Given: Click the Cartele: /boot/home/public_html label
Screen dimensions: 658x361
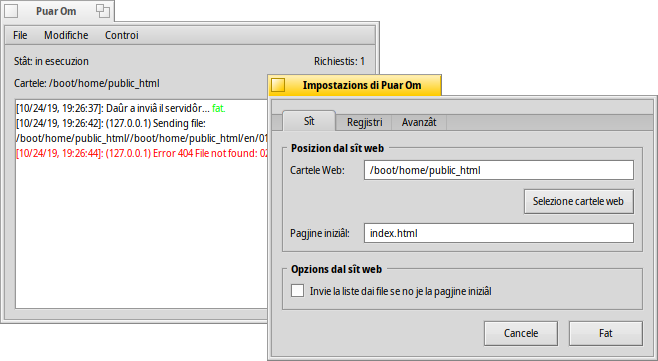Looking at the screenshot, I should click(86, 84).
